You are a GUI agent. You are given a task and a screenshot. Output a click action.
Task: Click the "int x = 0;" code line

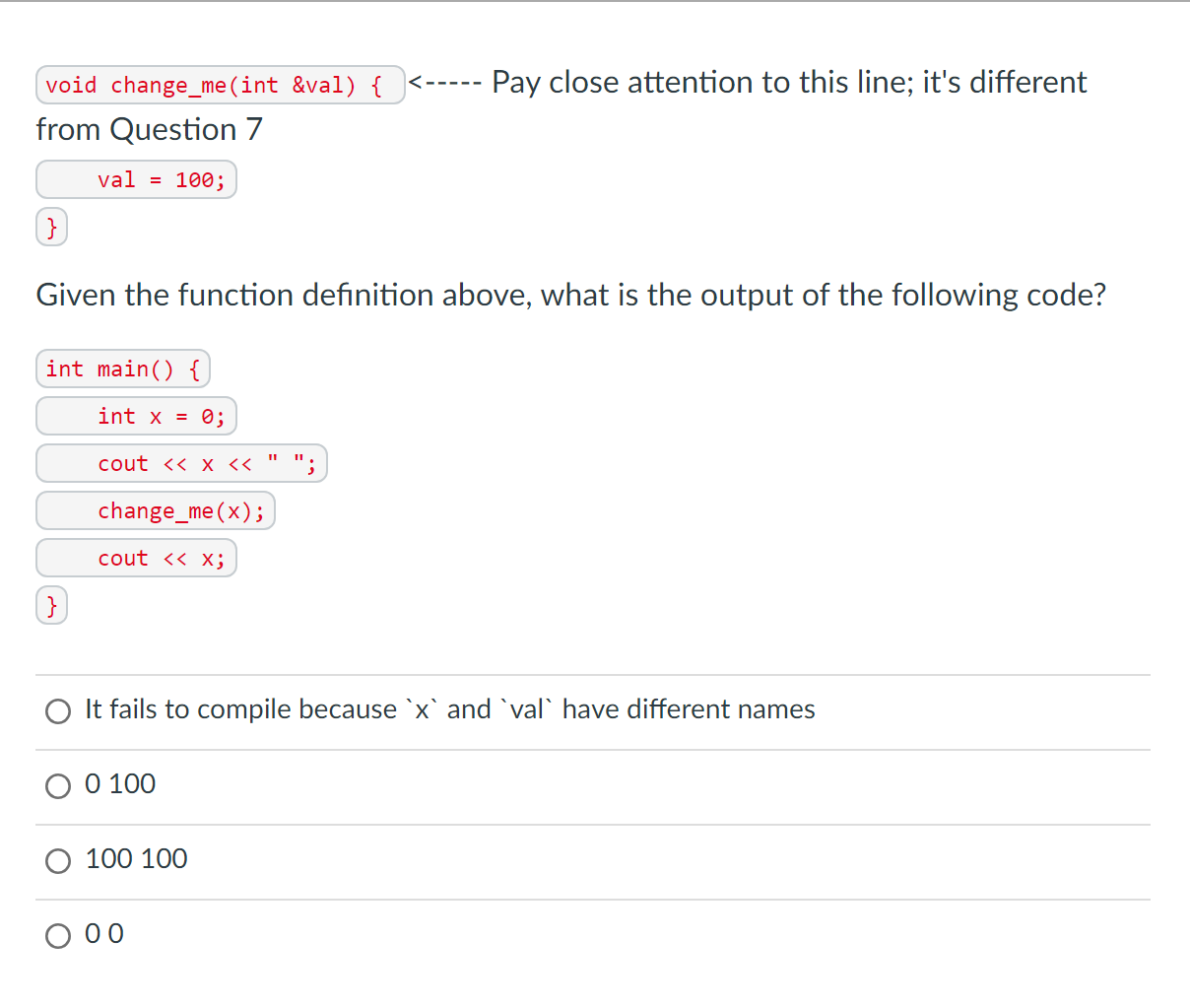pos(136,416)
